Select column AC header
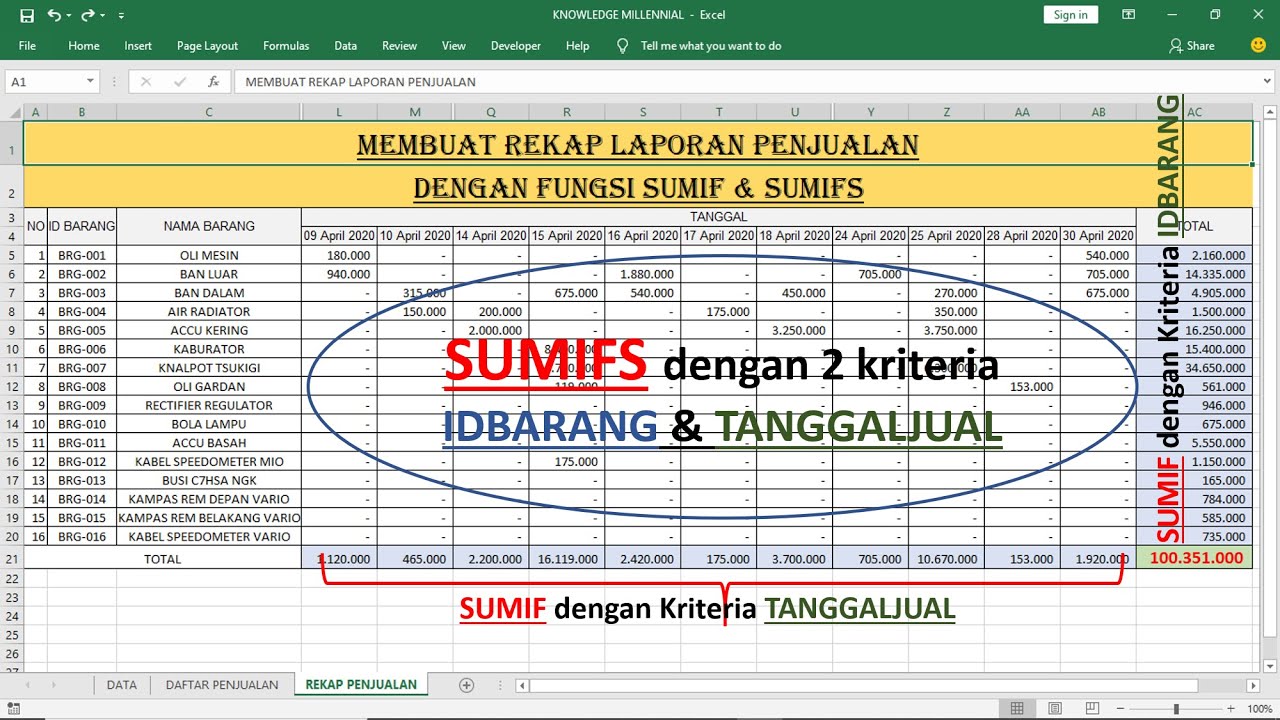Viewport: 1280px width, 720px height. pyautogui.click(x=1194, y=112)
